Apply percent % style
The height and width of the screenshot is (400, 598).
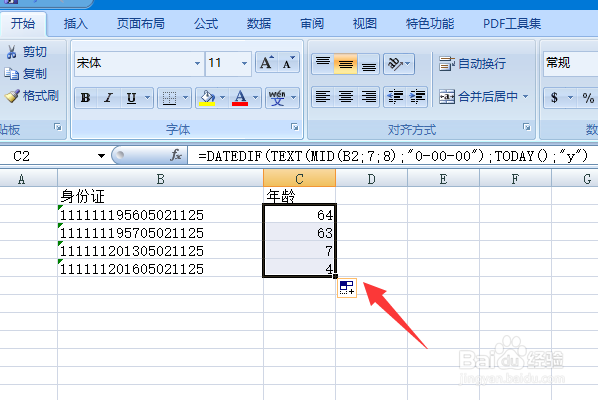tap(588, 98)
